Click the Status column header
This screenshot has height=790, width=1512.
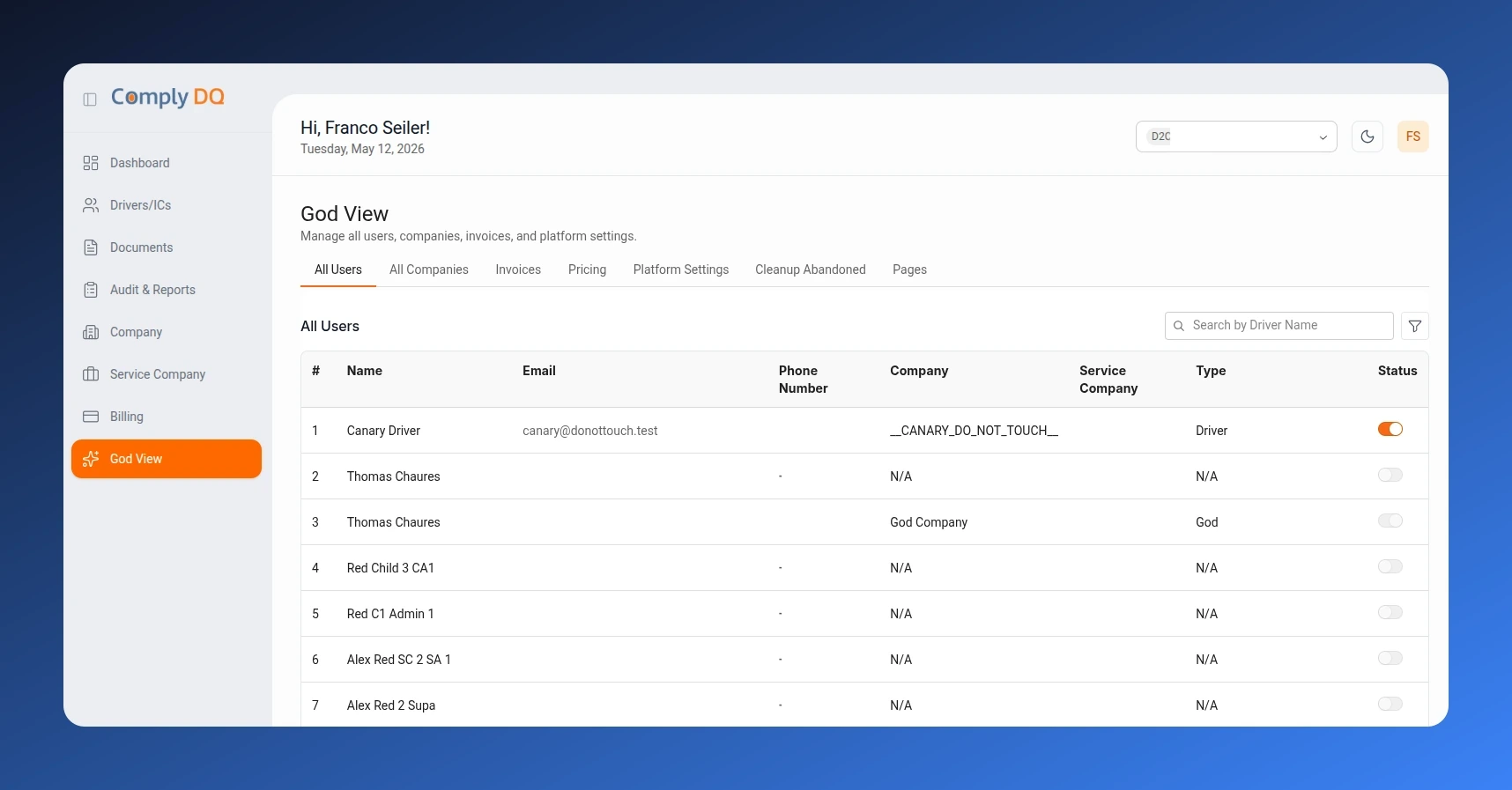(1397, 371)
